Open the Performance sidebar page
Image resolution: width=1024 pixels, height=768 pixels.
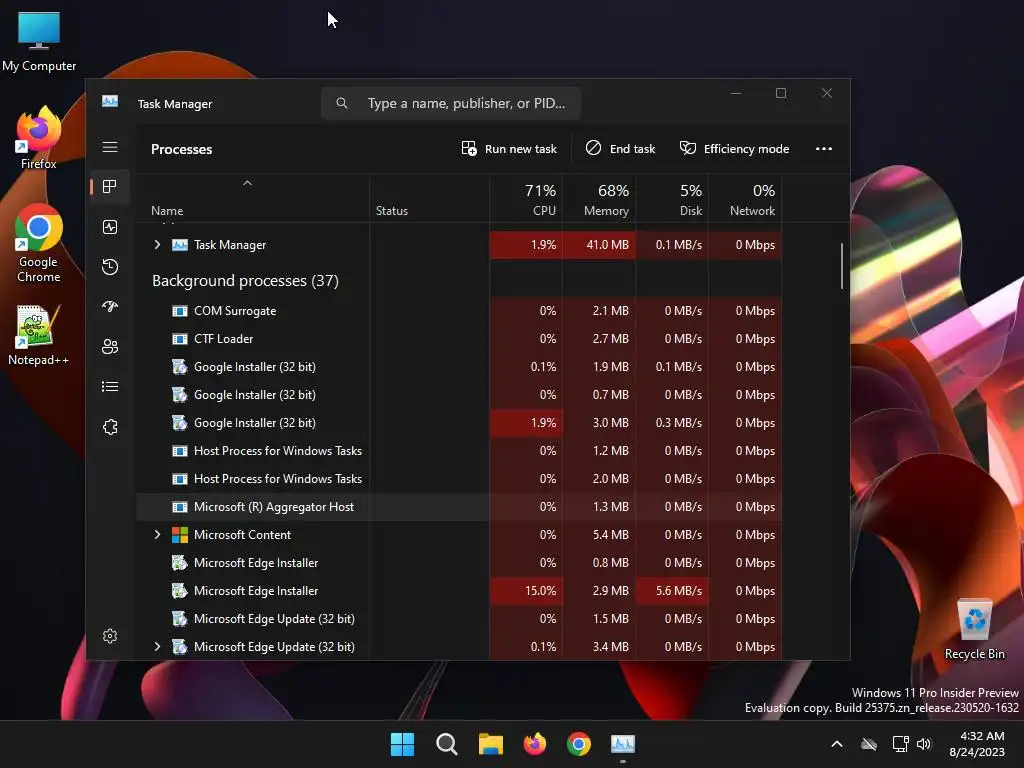tap(110, 227)
